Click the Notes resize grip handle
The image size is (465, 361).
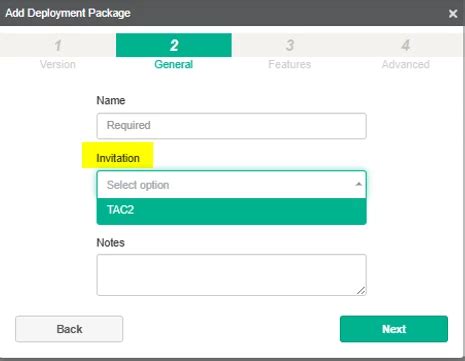[361, 291]
